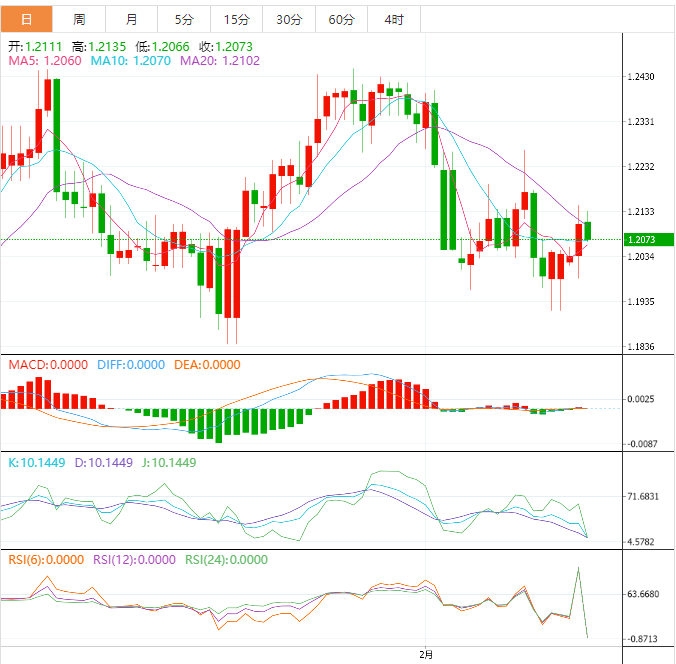Open the 60分 timeframe tab
Viewport: 676px width, 664px height.
pyautogui.click(x=340, y=19)
